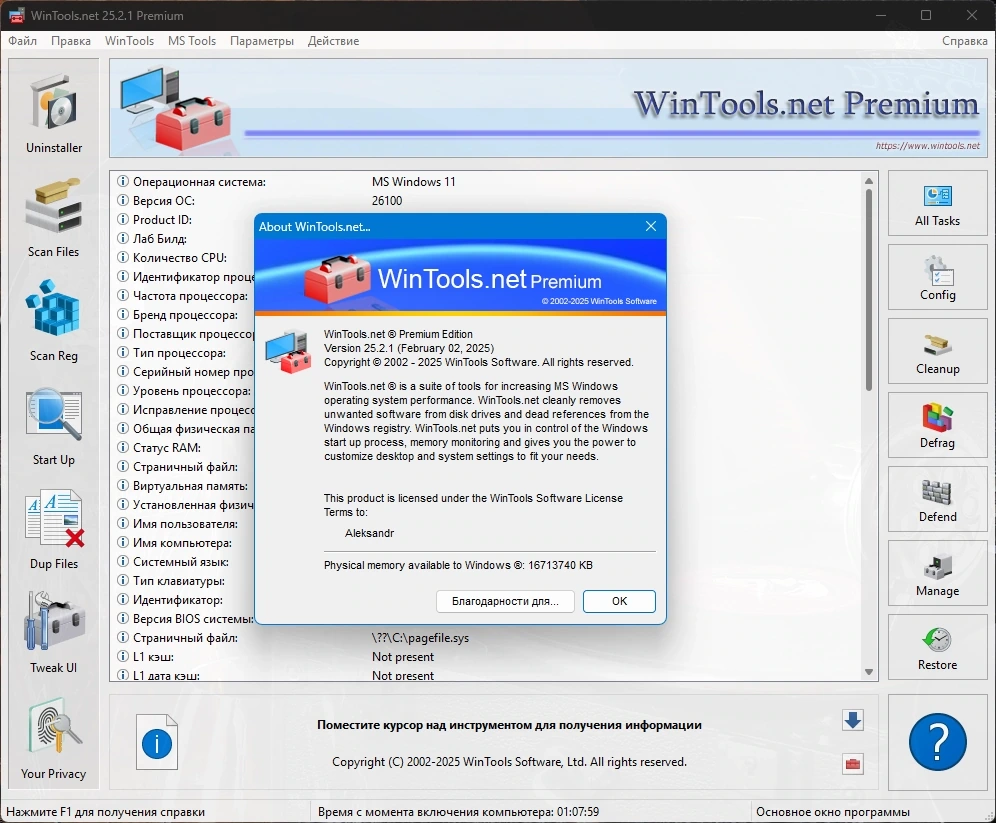The height and width of the screenshot is (823, 996).
Task: Open the MS Tools menu
Action: pos(192,41)
